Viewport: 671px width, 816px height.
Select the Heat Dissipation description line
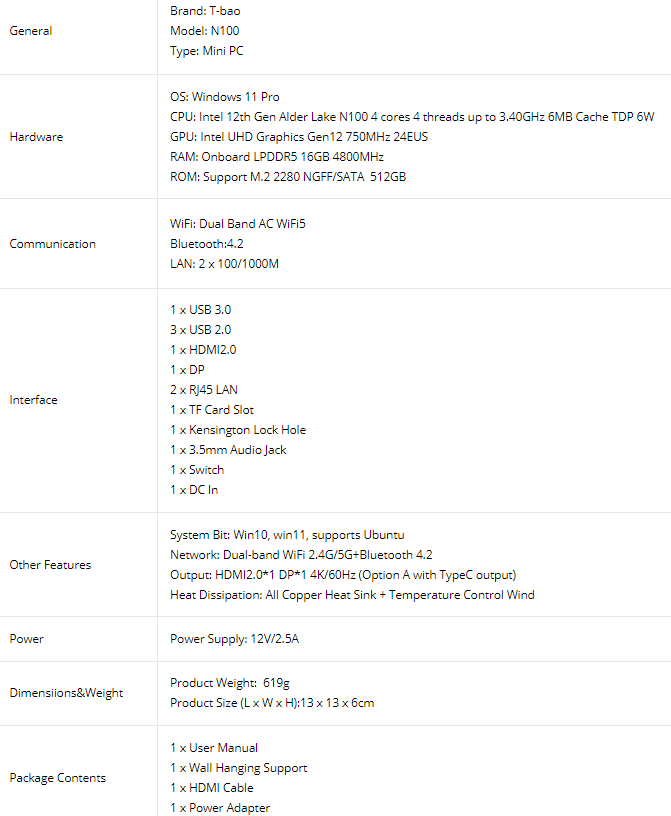(x=352, y=595)
